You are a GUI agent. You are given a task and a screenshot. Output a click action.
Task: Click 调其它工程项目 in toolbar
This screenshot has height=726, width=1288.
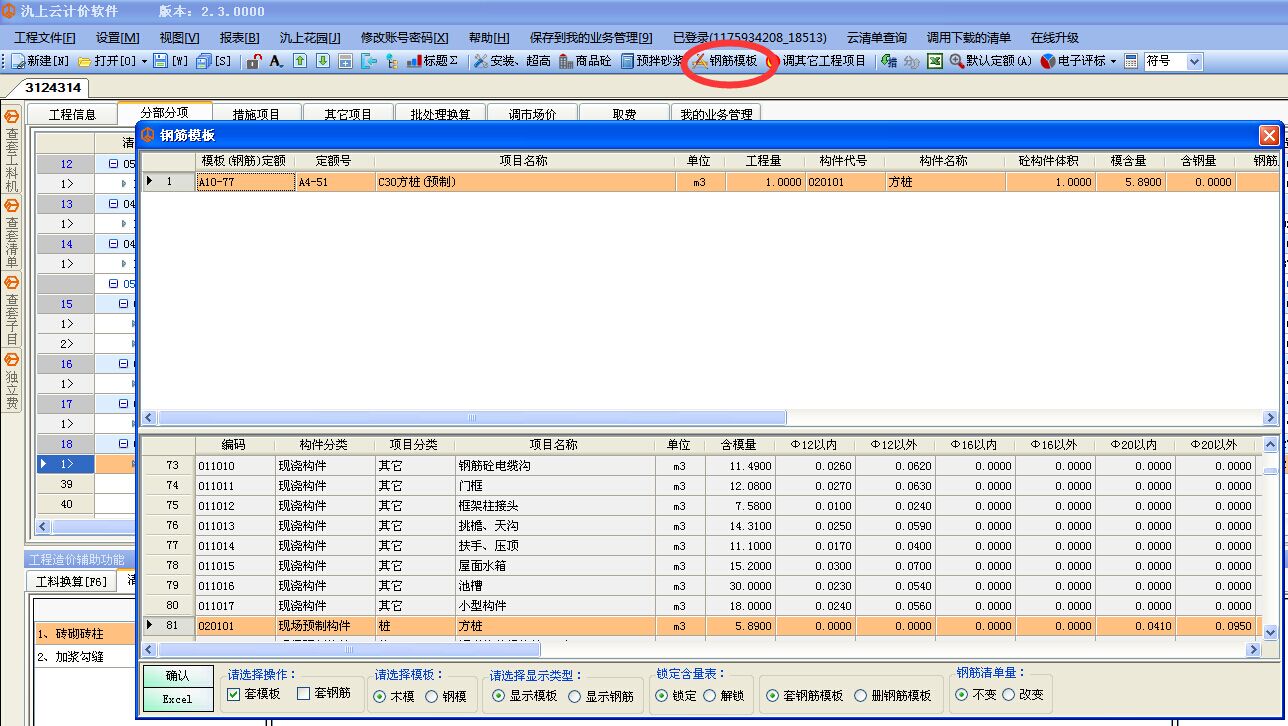pos(816,61)
